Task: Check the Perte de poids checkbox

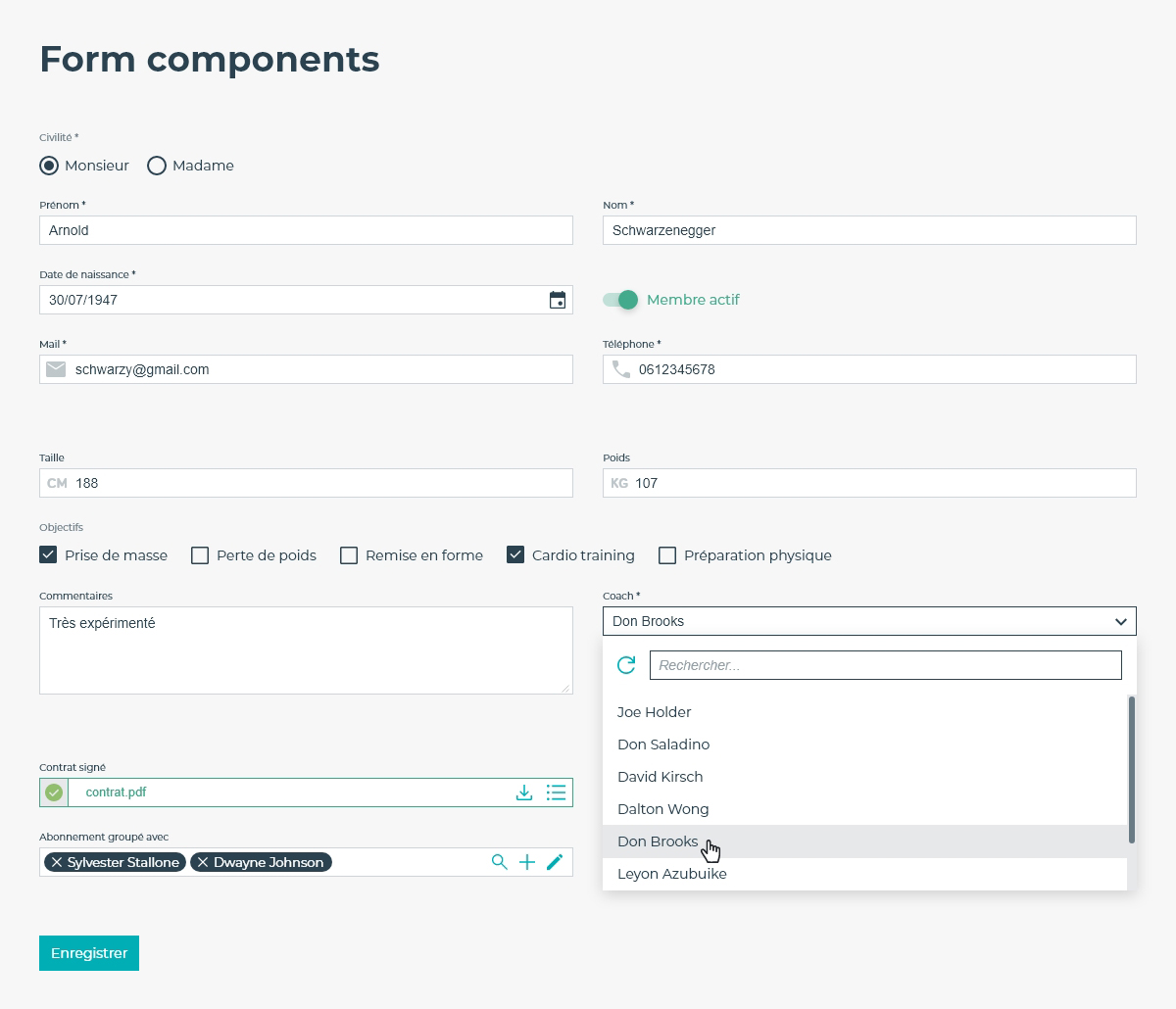Action: pos(200,555)
